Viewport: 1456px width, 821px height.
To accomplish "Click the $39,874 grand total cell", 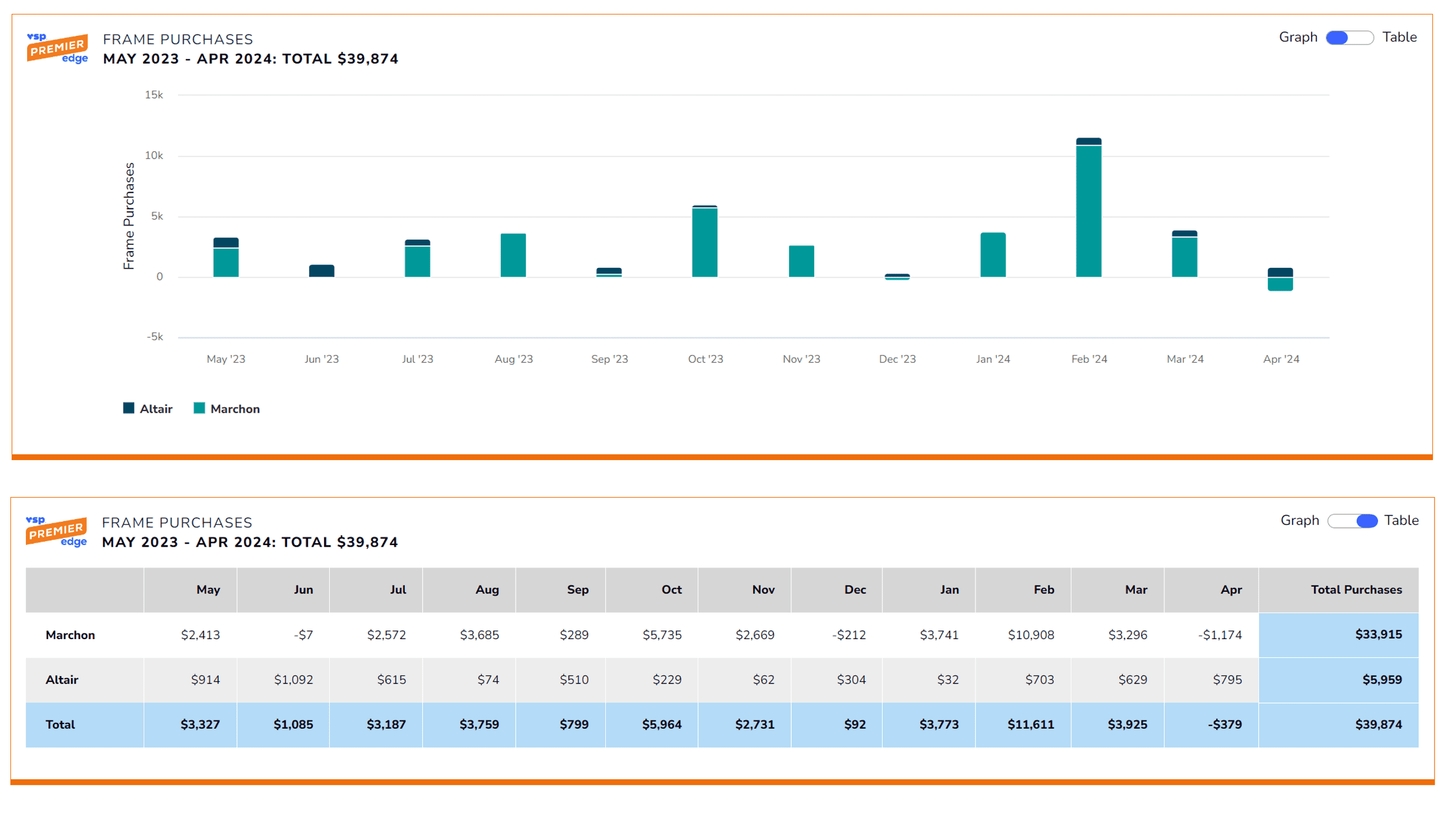I will pyautogui.click(x=1377, y=725).
